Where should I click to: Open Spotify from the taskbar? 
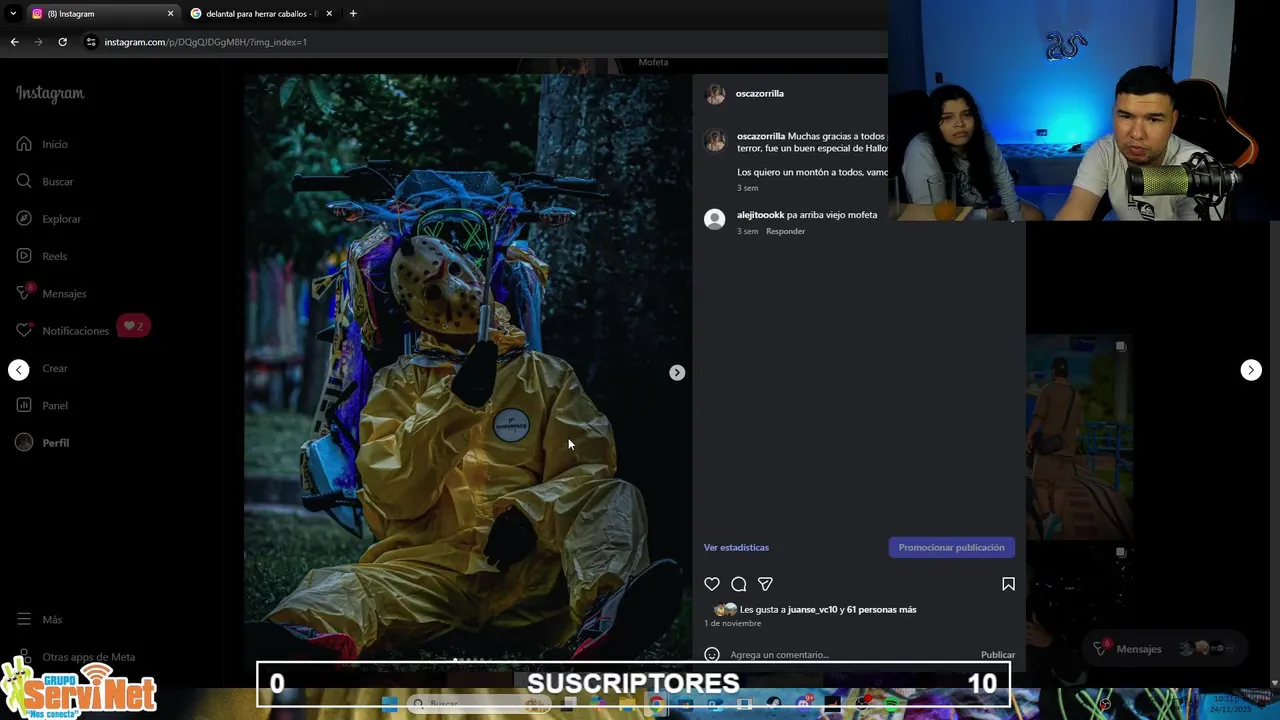pyautogui.click(x=891, y=704)
